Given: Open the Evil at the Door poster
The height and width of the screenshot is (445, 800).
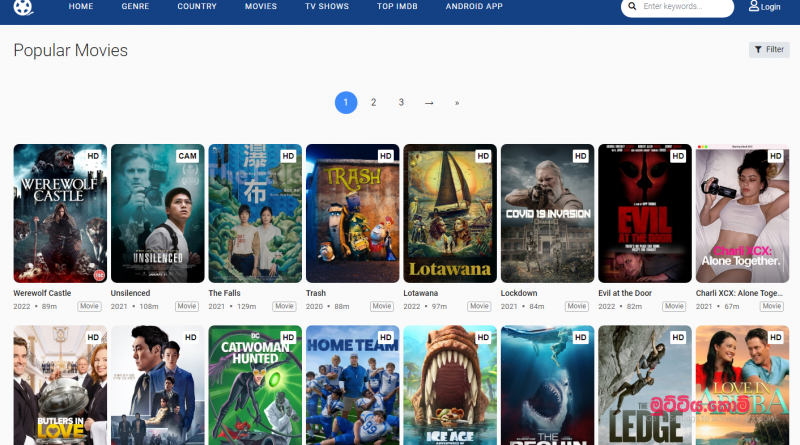Looking at the screenshot, I should [645, 213].
